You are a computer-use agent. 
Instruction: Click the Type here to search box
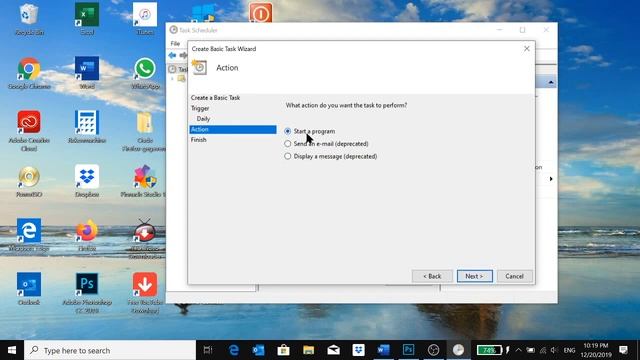pyautogui.click(x=110, y=350)
